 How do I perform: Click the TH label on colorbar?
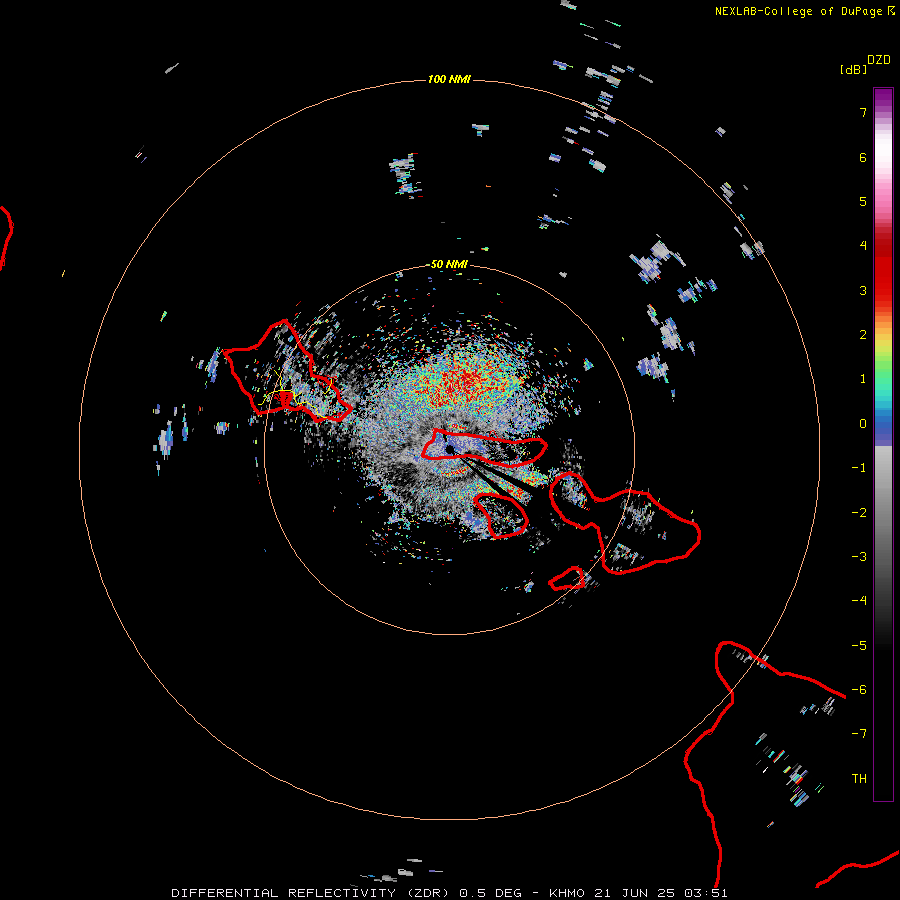[859, 778]
